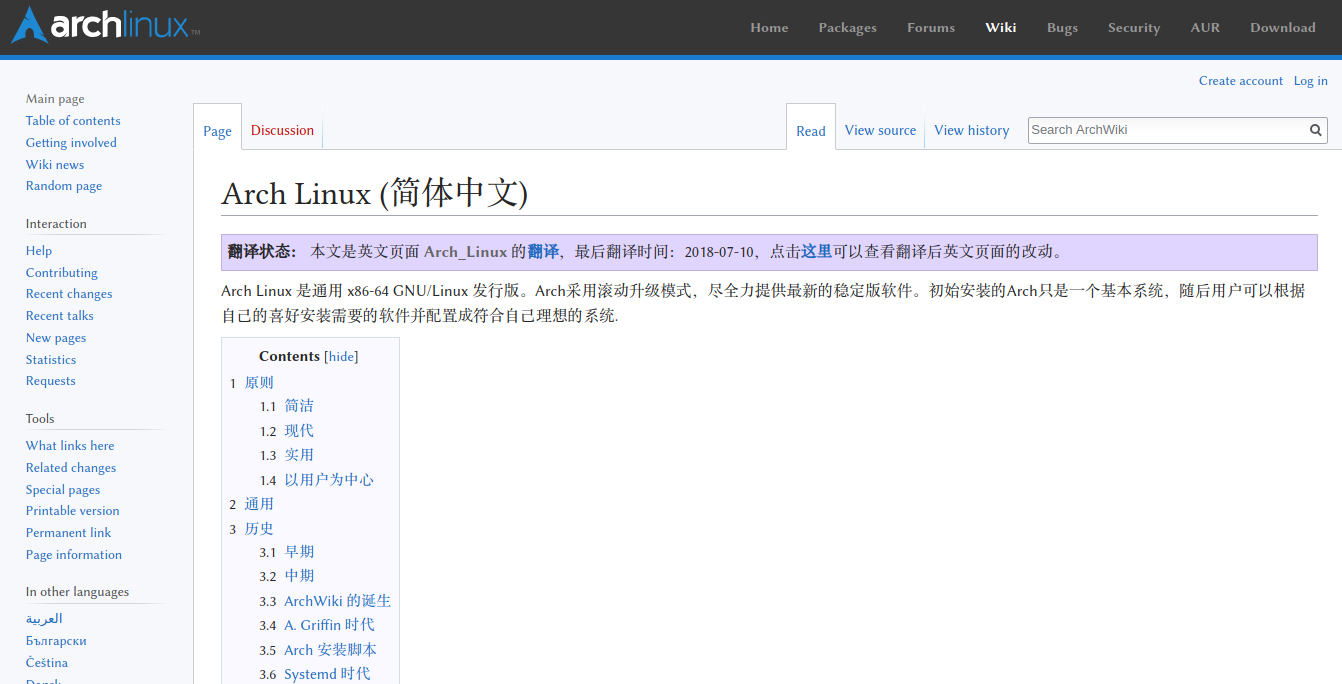1342x684 pixels.
Task: Open the Home navigation item
Action: pos(769,27)
